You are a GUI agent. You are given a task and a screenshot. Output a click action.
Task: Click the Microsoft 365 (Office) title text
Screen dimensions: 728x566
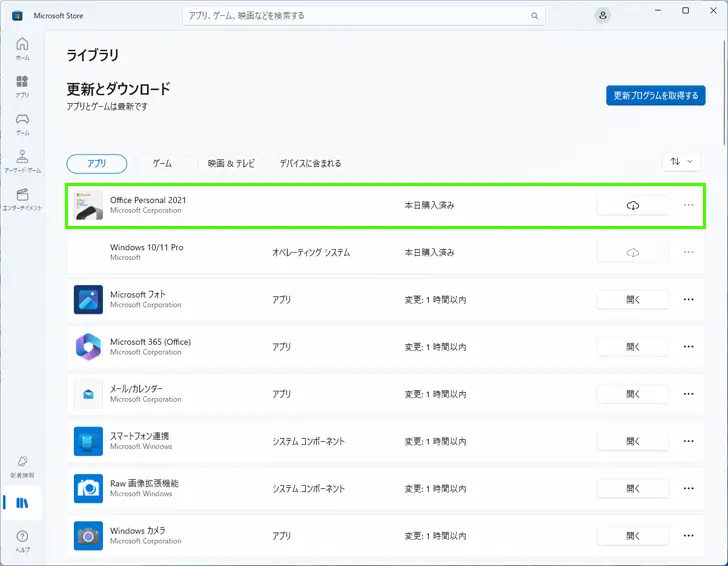pyautogui.click(x=150, y=342)
